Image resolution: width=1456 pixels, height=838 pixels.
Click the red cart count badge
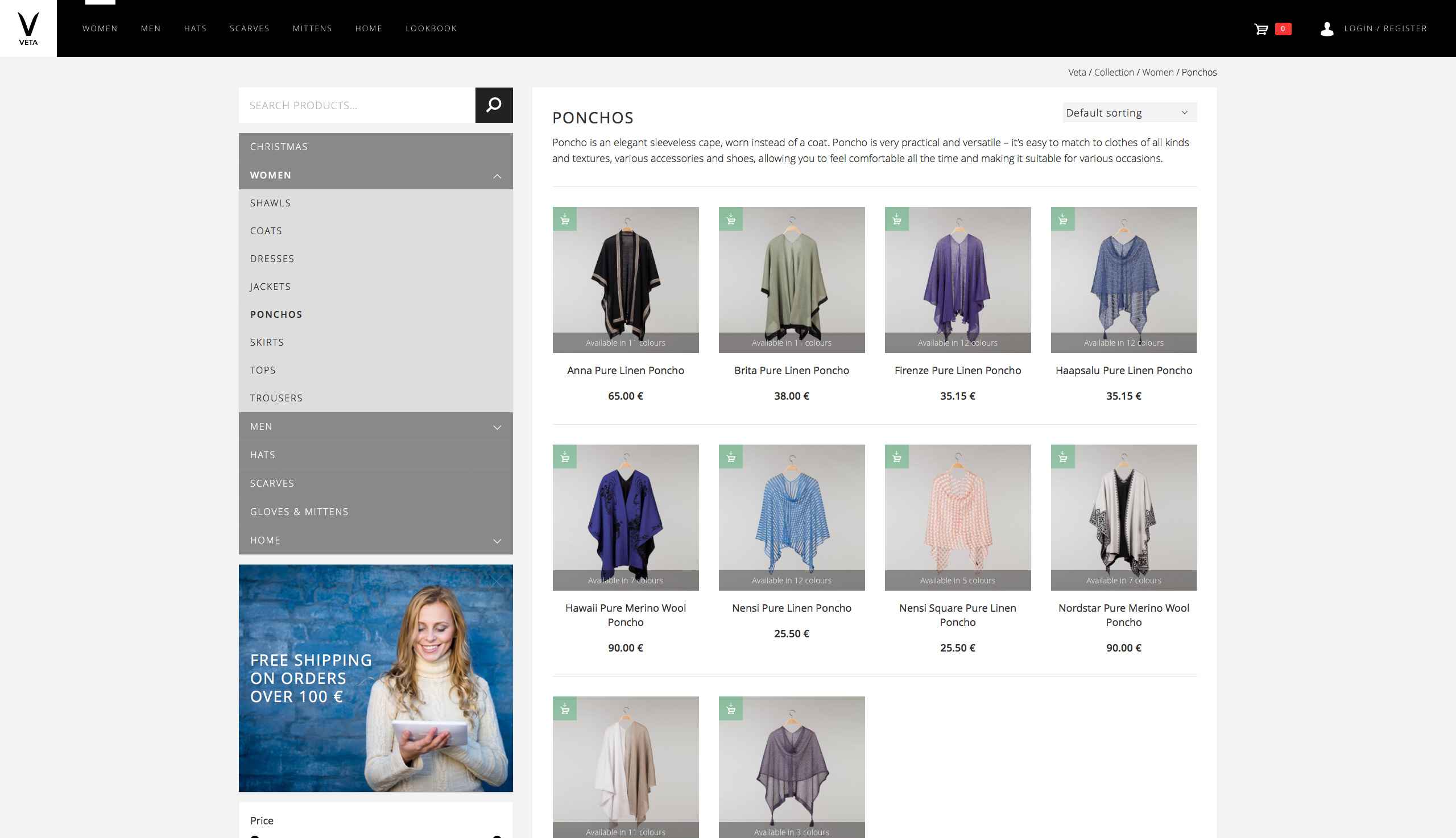[x=1283, y=29]
